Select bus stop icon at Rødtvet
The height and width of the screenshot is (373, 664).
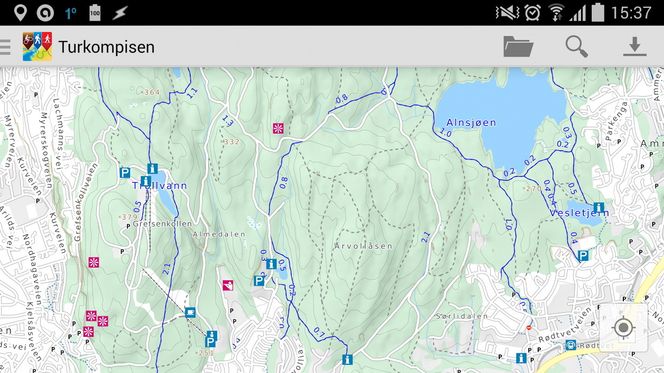click(570, 345)
